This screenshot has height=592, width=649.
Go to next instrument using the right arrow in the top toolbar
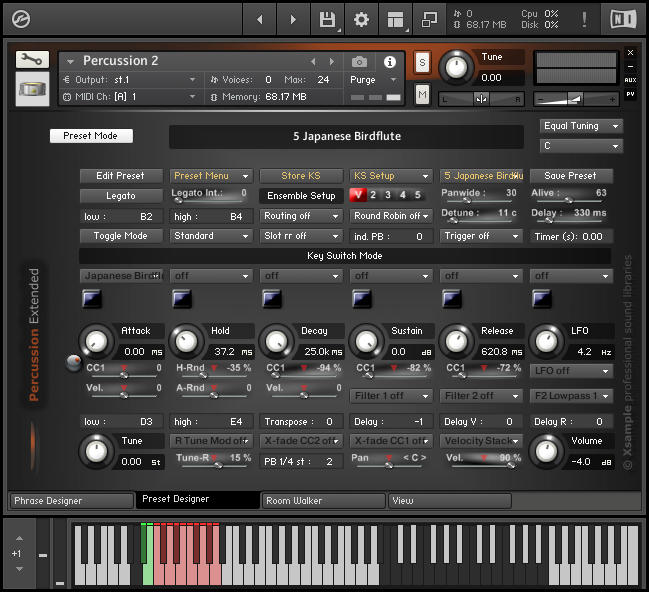pyautogui.click(x=293, y=19)
